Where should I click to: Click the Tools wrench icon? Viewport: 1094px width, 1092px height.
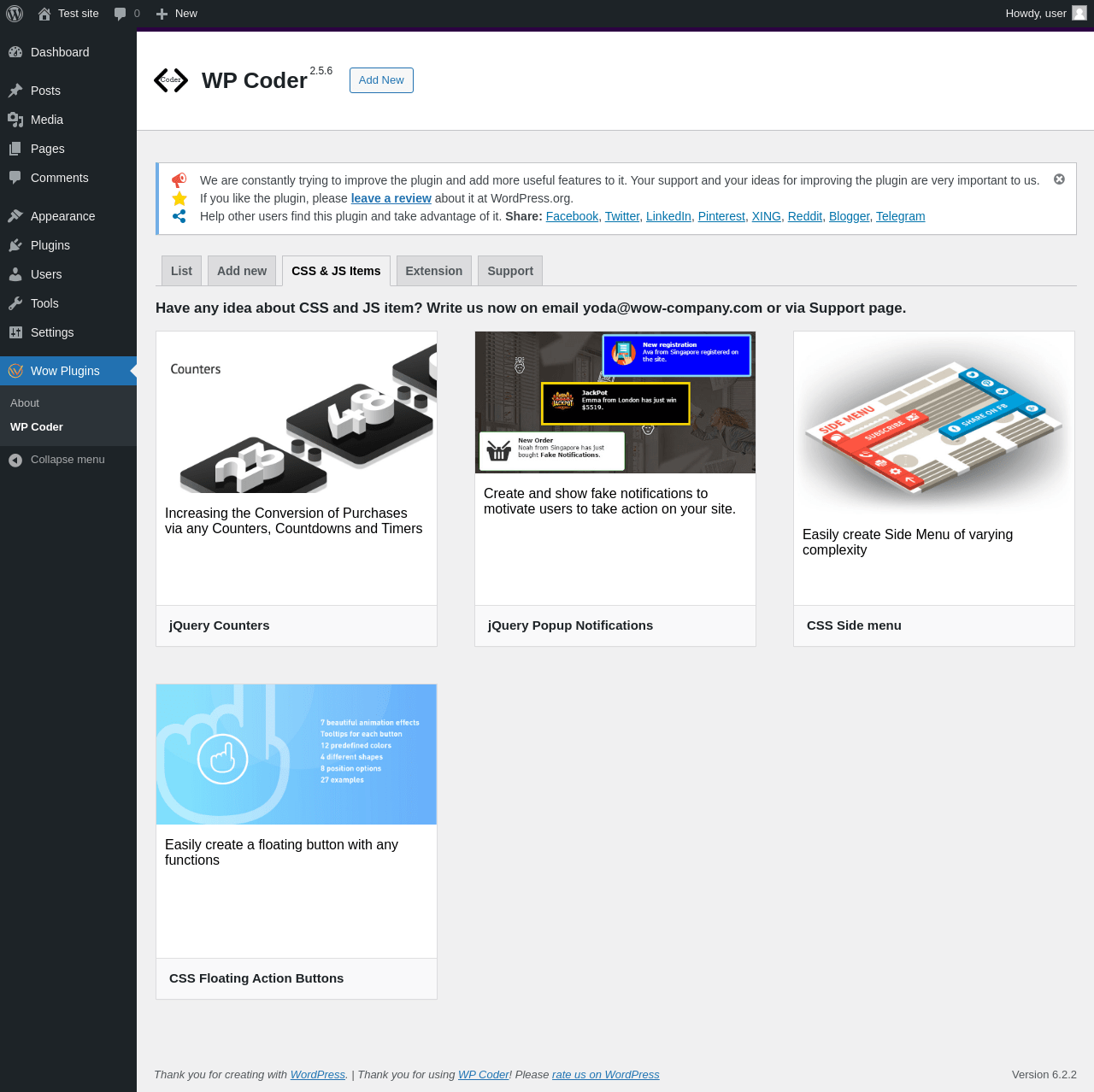point(15,303)
